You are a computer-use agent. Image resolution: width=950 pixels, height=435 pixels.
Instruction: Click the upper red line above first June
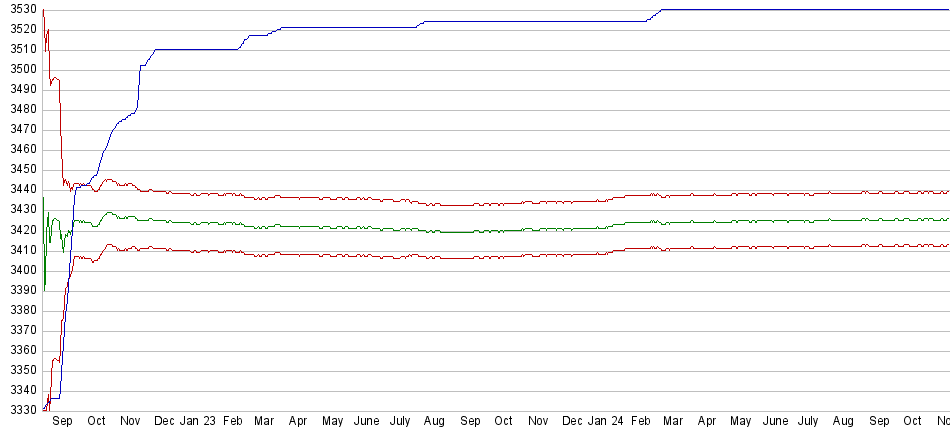point(367,199)
